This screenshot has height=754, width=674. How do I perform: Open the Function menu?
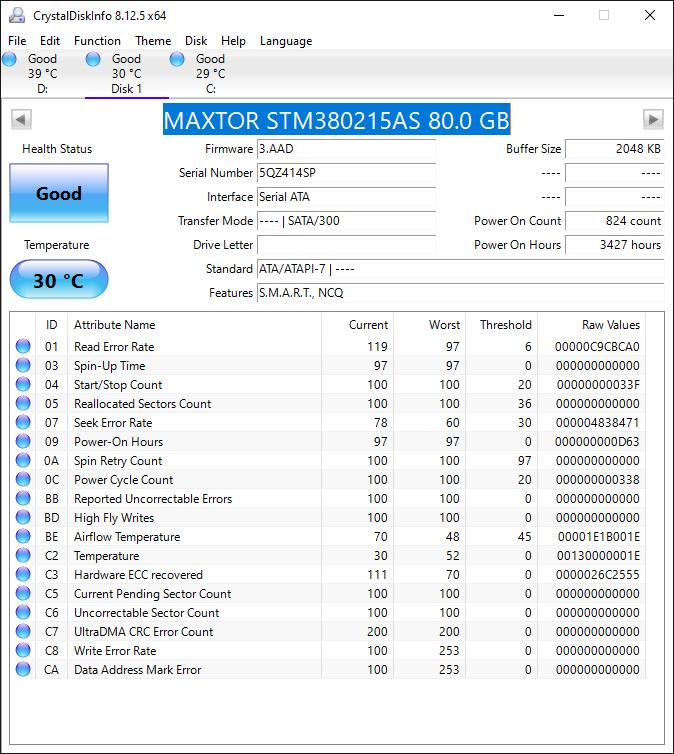click(x=97, y=41)
